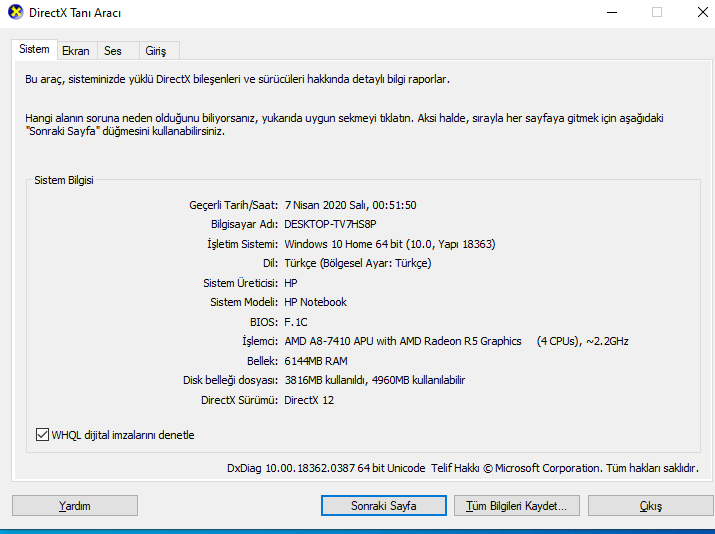Image resolution: width=715 pixels, height=534 pixels.
Task: Click the DirectX 12 version value
Action: click(309, 400)
